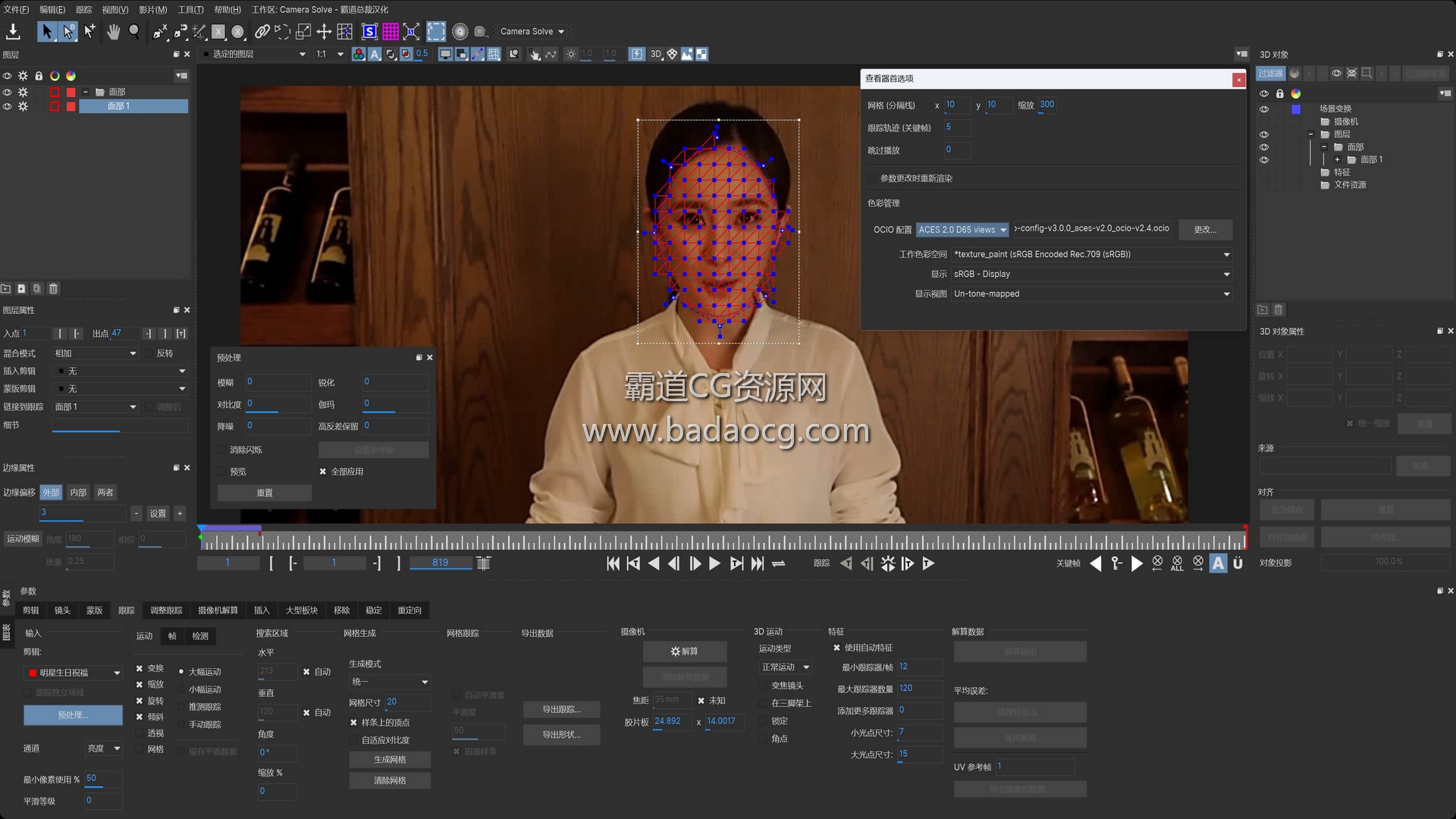The image size is (1456, 819).
Task: Open the 工具(T) menu
Action: (x=190, y=10)
